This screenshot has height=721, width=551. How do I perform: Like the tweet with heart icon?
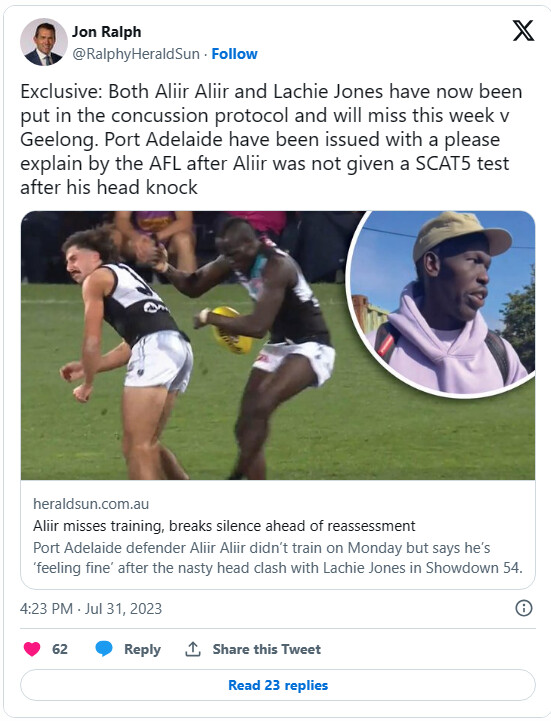pos(32,649)
